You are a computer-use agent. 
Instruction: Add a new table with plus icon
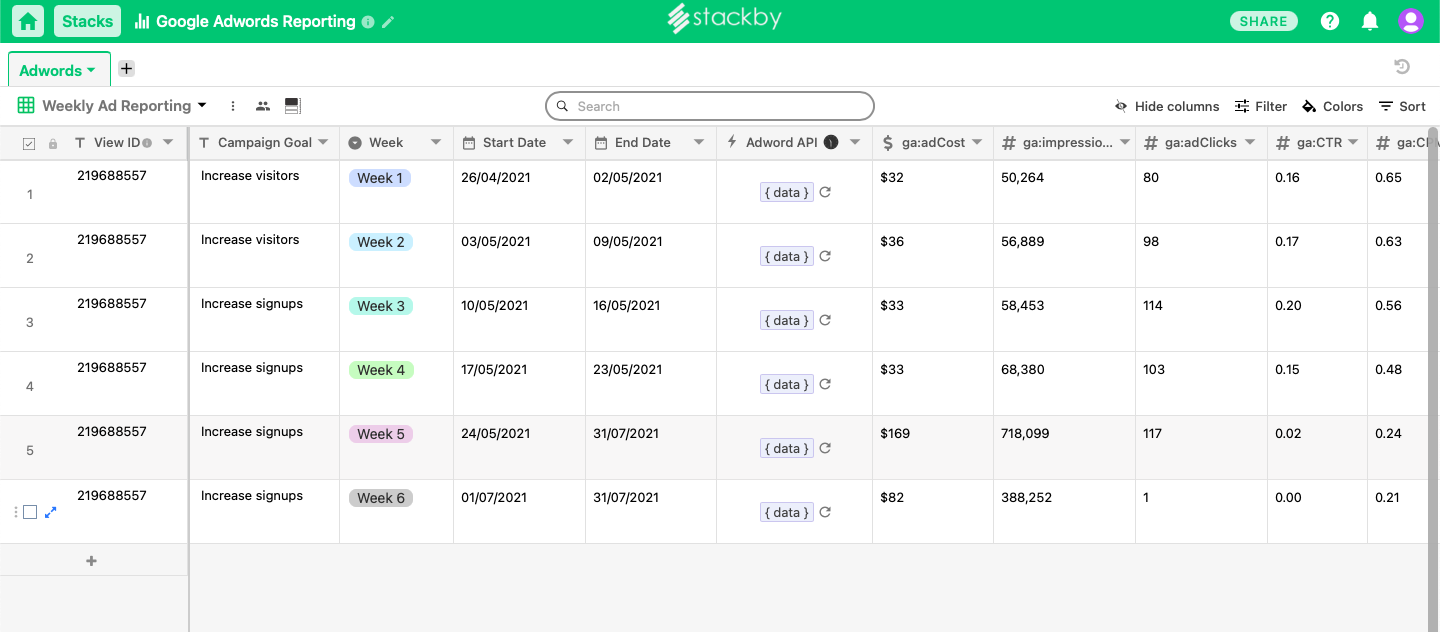126,69
